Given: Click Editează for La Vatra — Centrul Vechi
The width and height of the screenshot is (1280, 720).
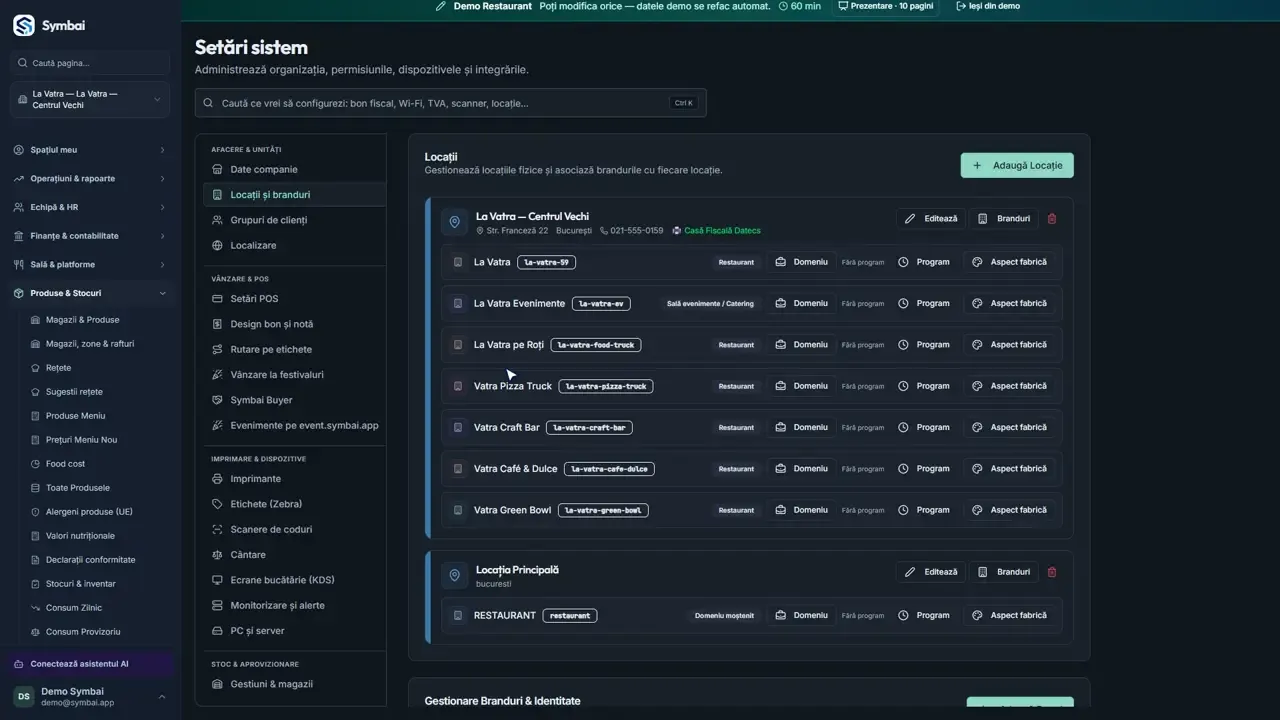Looking at the screenshot, I should 931,219.
